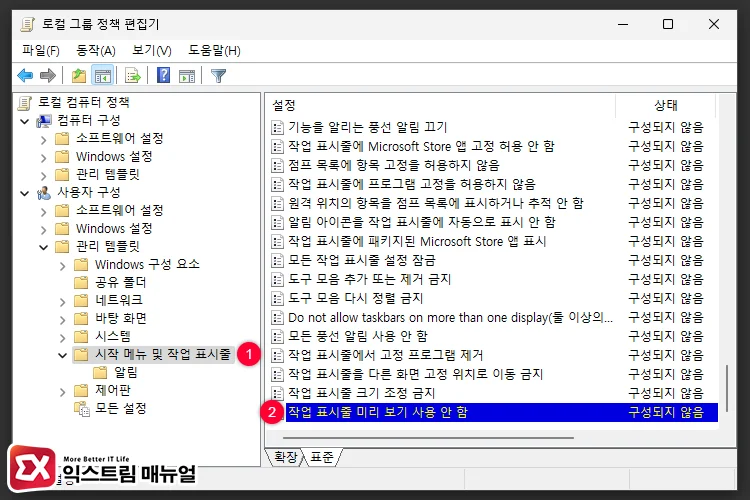This screenshot has width=750, height=500.
Task: Click the Forward arrow toolbar icon
Action: click(48, 76)
